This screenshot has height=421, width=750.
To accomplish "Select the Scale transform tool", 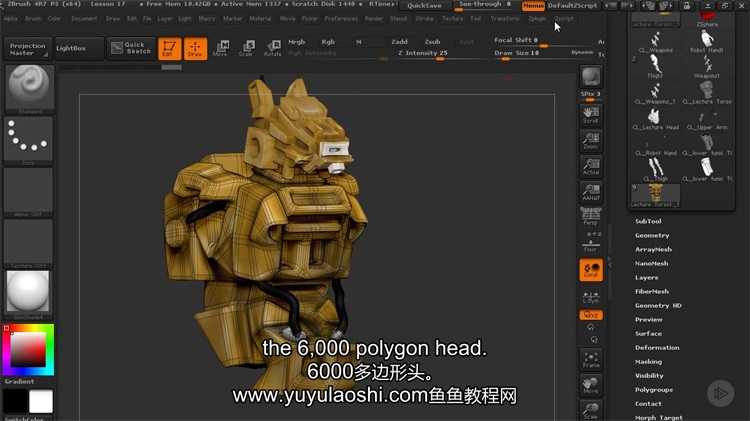I will 247,48.
